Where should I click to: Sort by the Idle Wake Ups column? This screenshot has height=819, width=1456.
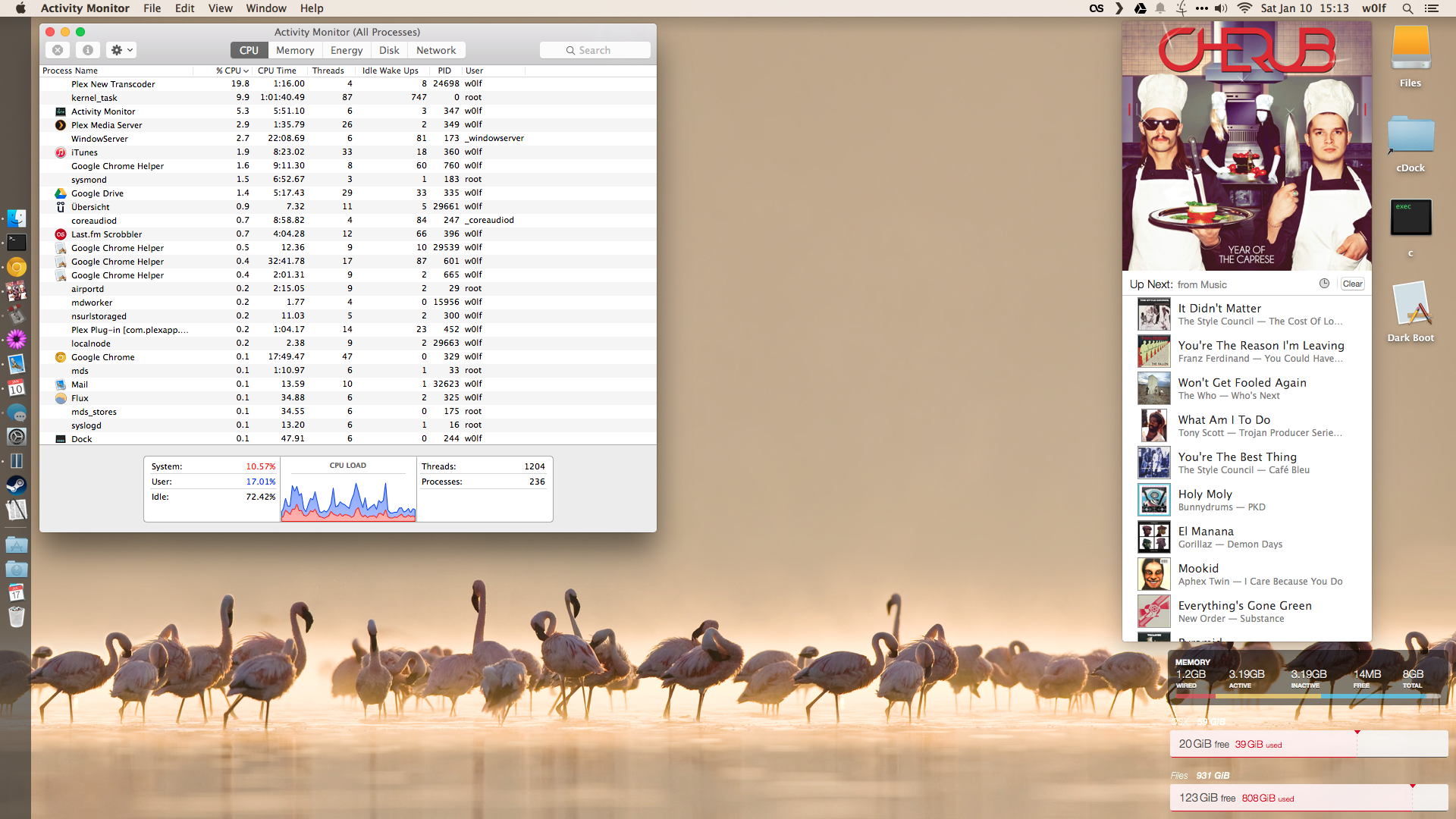(x=391, y=71)
